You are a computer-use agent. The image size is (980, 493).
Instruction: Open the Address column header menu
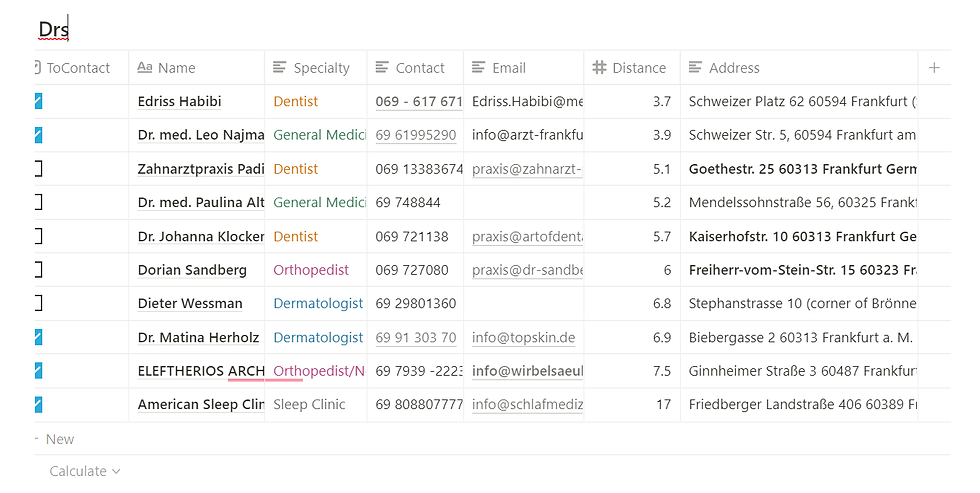(799, 67)
